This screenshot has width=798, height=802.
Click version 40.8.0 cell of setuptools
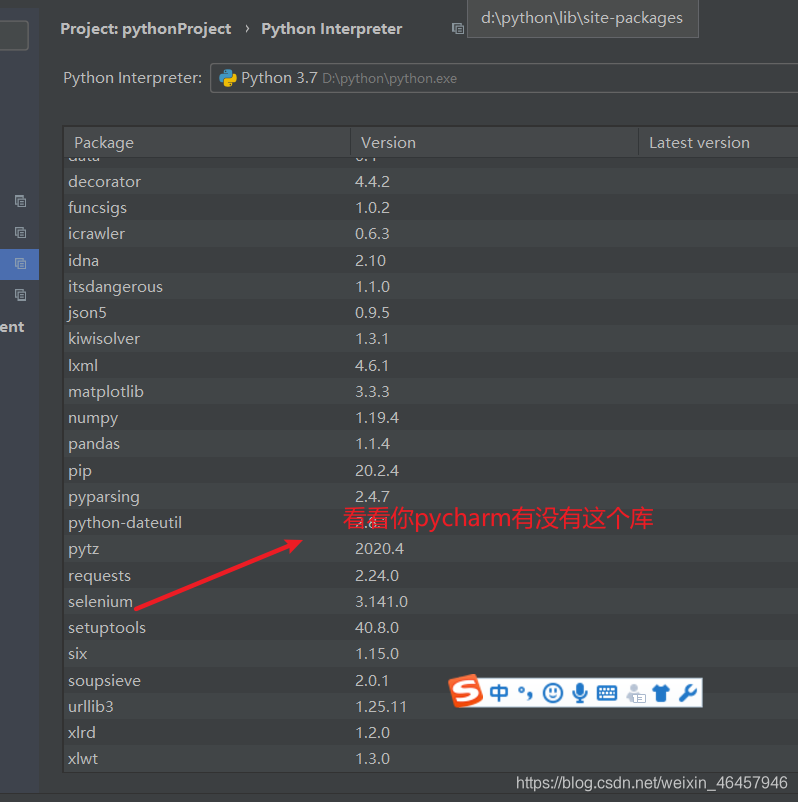coord(376,628)
